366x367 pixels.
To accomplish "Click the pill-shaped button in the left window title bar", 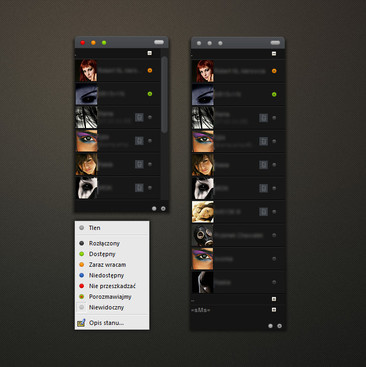I will click(159, 42).
